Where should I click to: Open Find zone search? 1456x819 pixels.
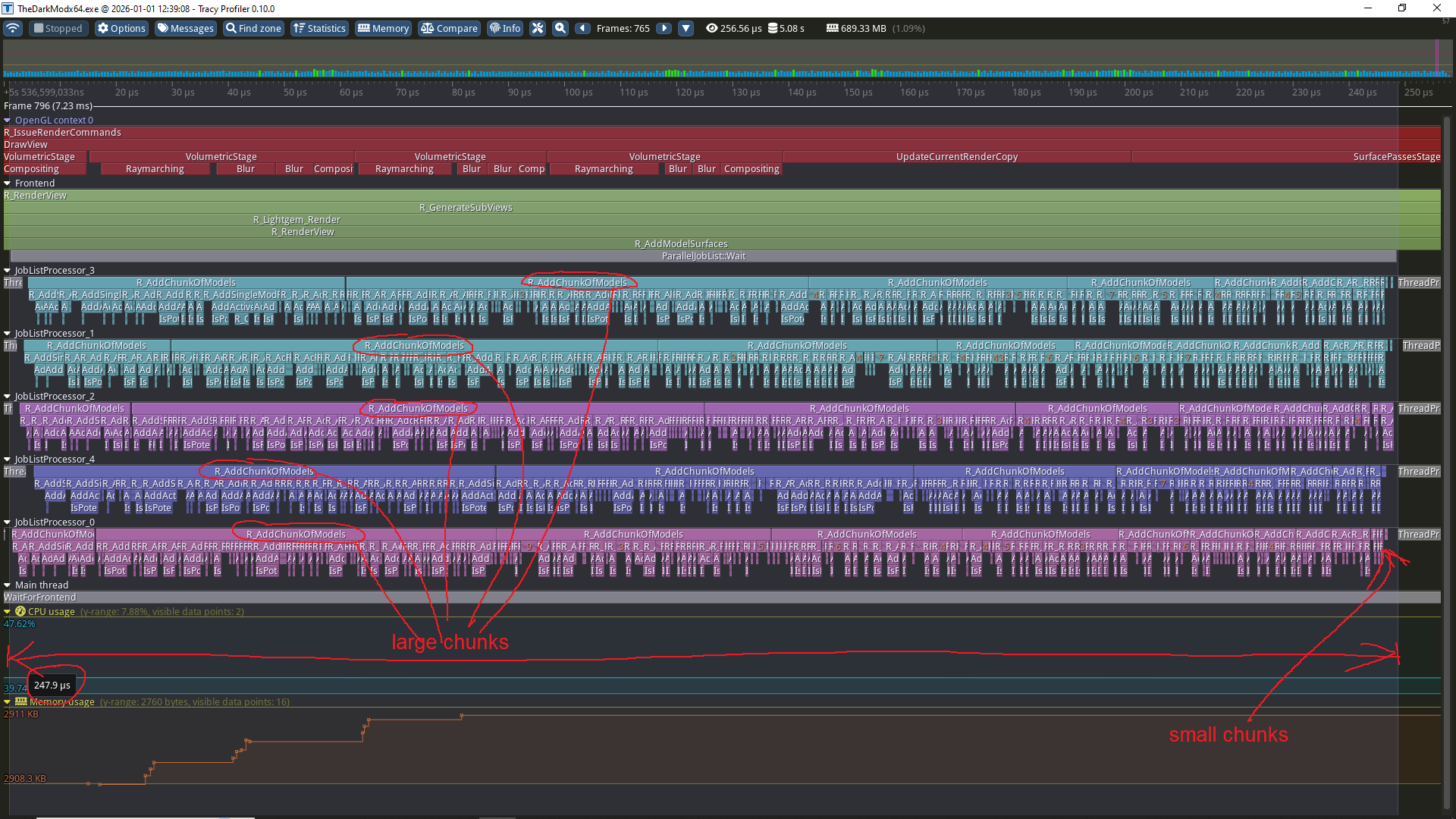pos(254,28)
